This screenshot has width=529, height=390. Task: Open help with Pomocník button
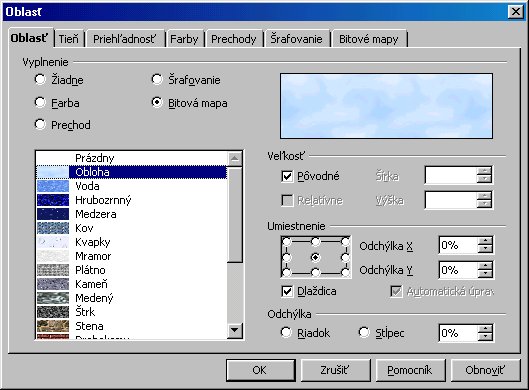tap(410, 370)
